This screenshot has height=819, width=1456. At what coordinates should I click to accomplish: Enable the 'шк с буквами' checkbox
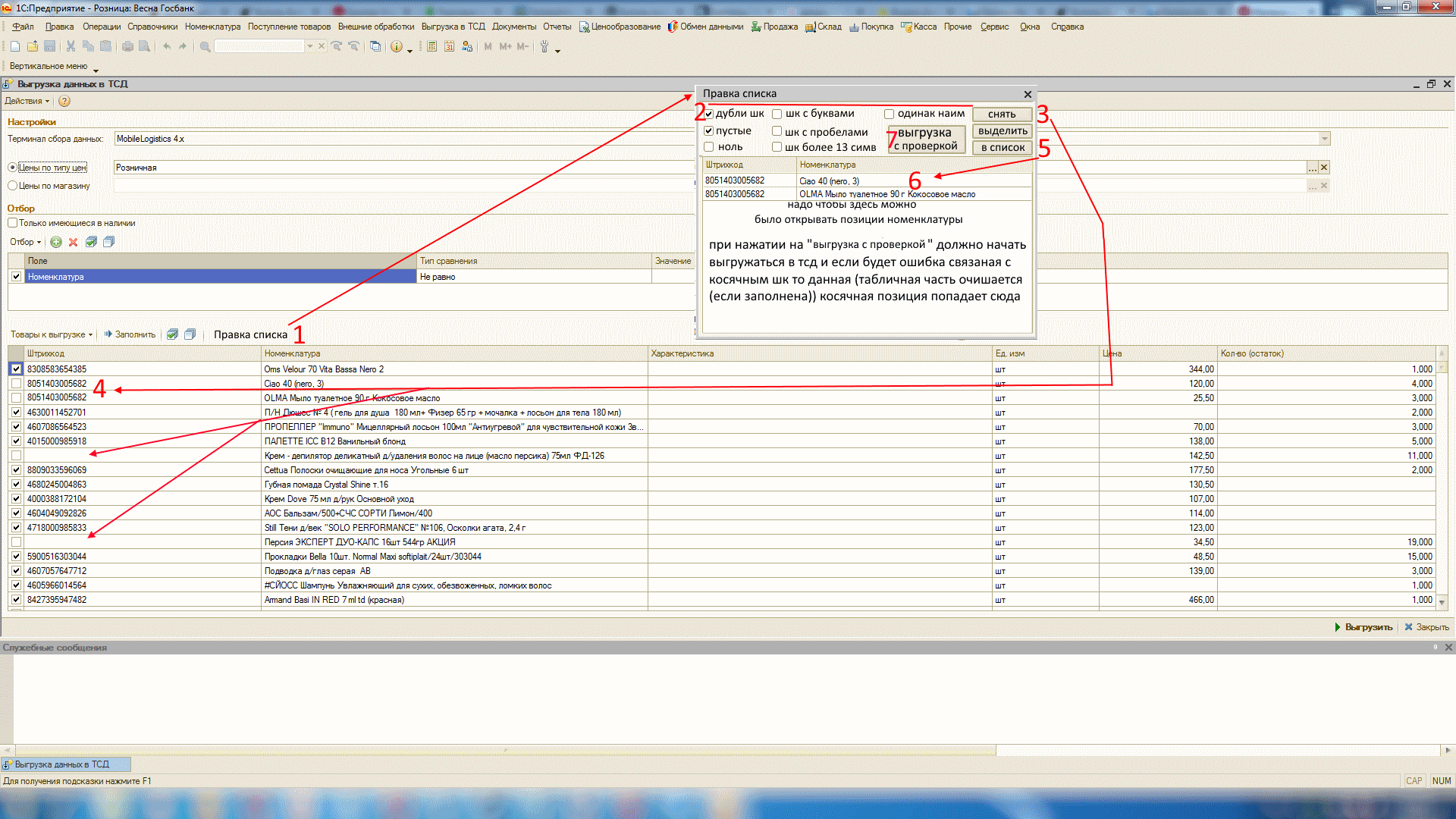coord(777,114)
